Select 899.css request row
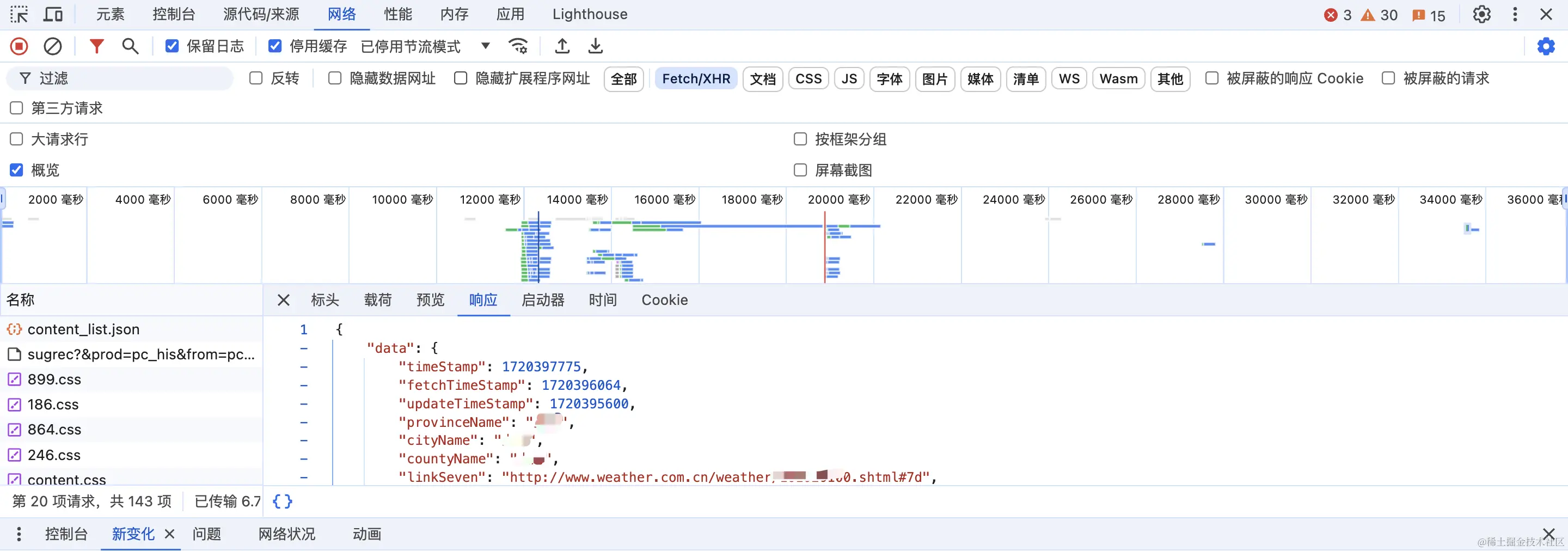1568x551 pixels. tap(131, 379)
